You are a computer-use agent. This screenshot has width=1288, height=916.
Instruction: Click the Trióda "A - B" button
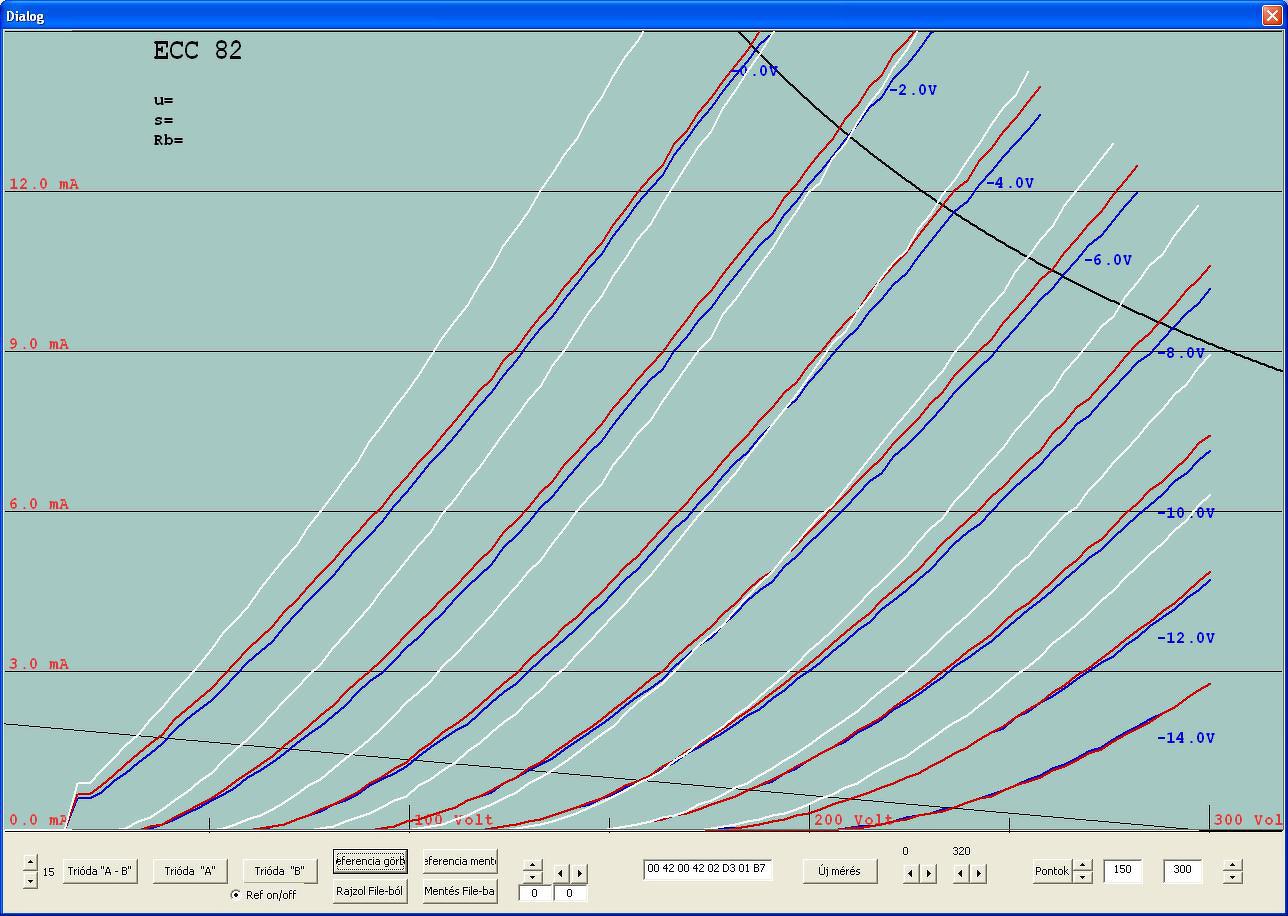(x=99, y=871)
